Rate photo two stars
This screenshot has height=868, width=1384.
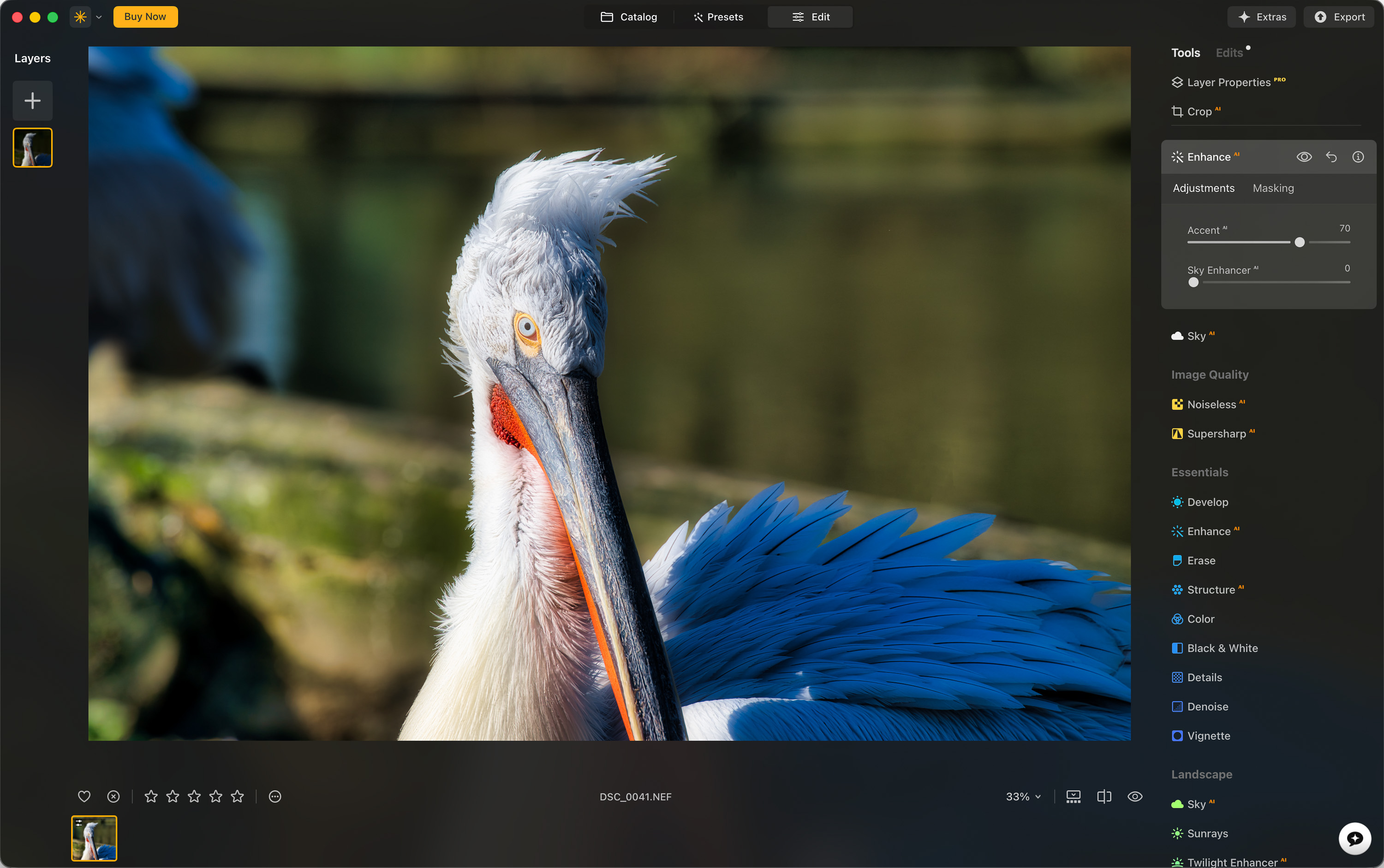pos(173,796)
